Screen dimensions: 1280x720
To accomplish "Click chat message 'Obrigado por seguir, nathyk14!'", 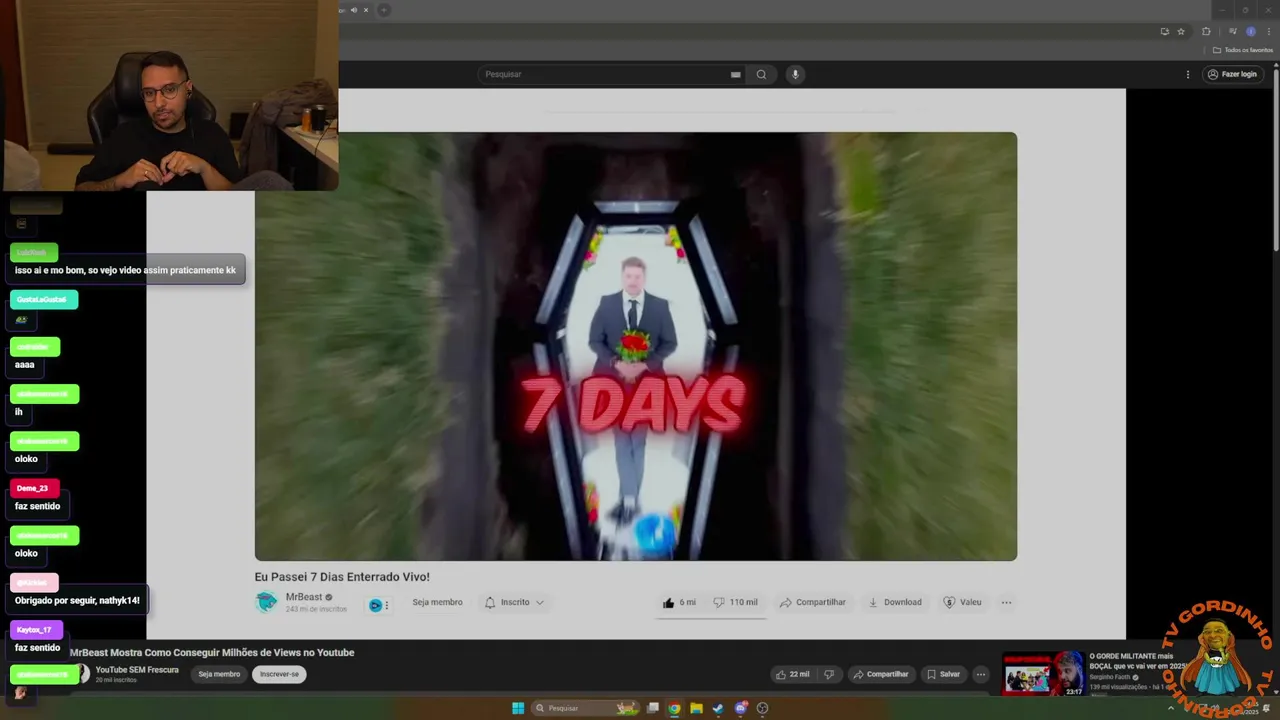I will pyautogui.click(x=77, y=600).
